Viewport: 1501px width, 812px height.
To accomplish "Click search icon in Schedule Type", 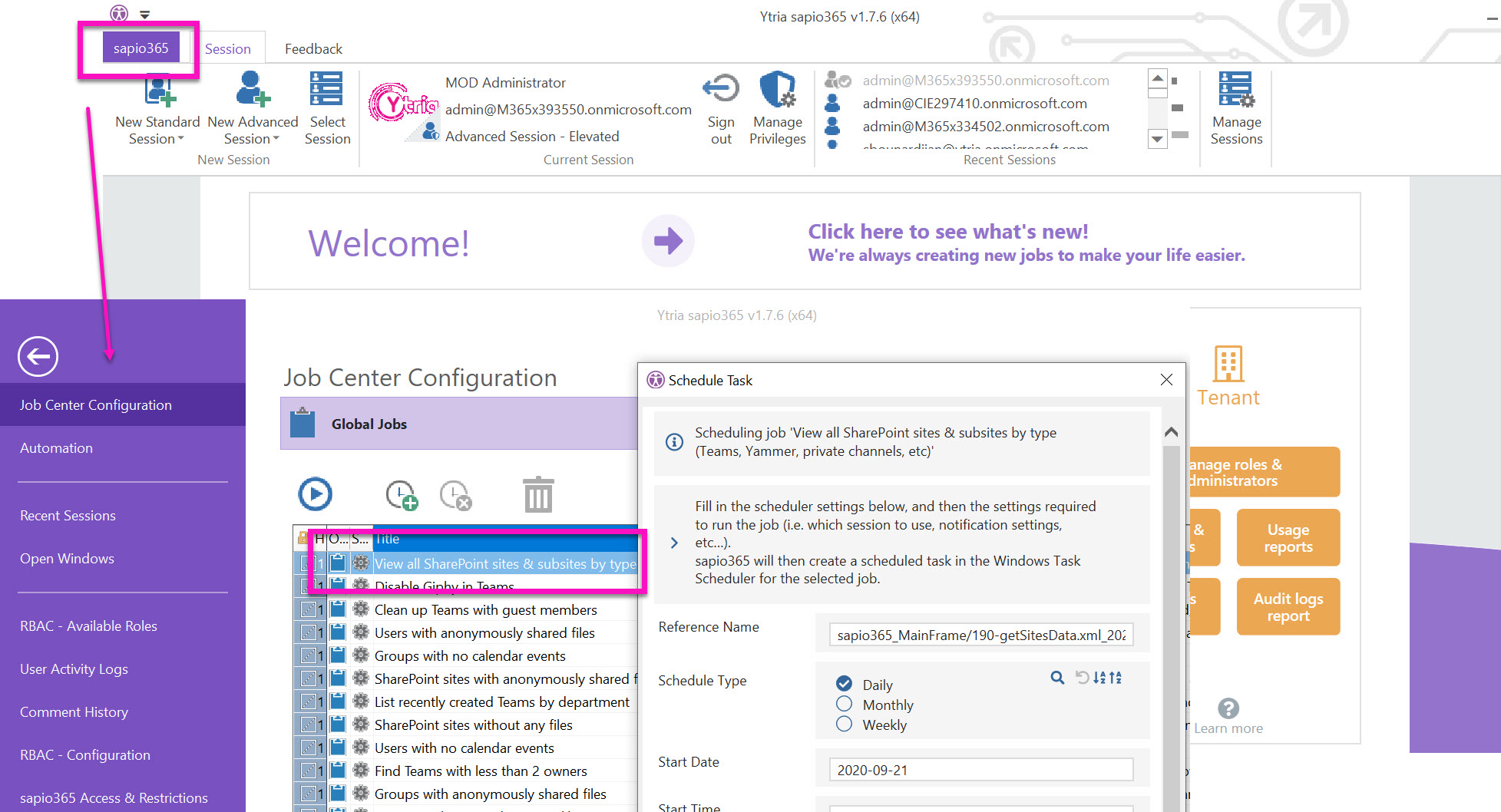I will (x=1057, y=678).
